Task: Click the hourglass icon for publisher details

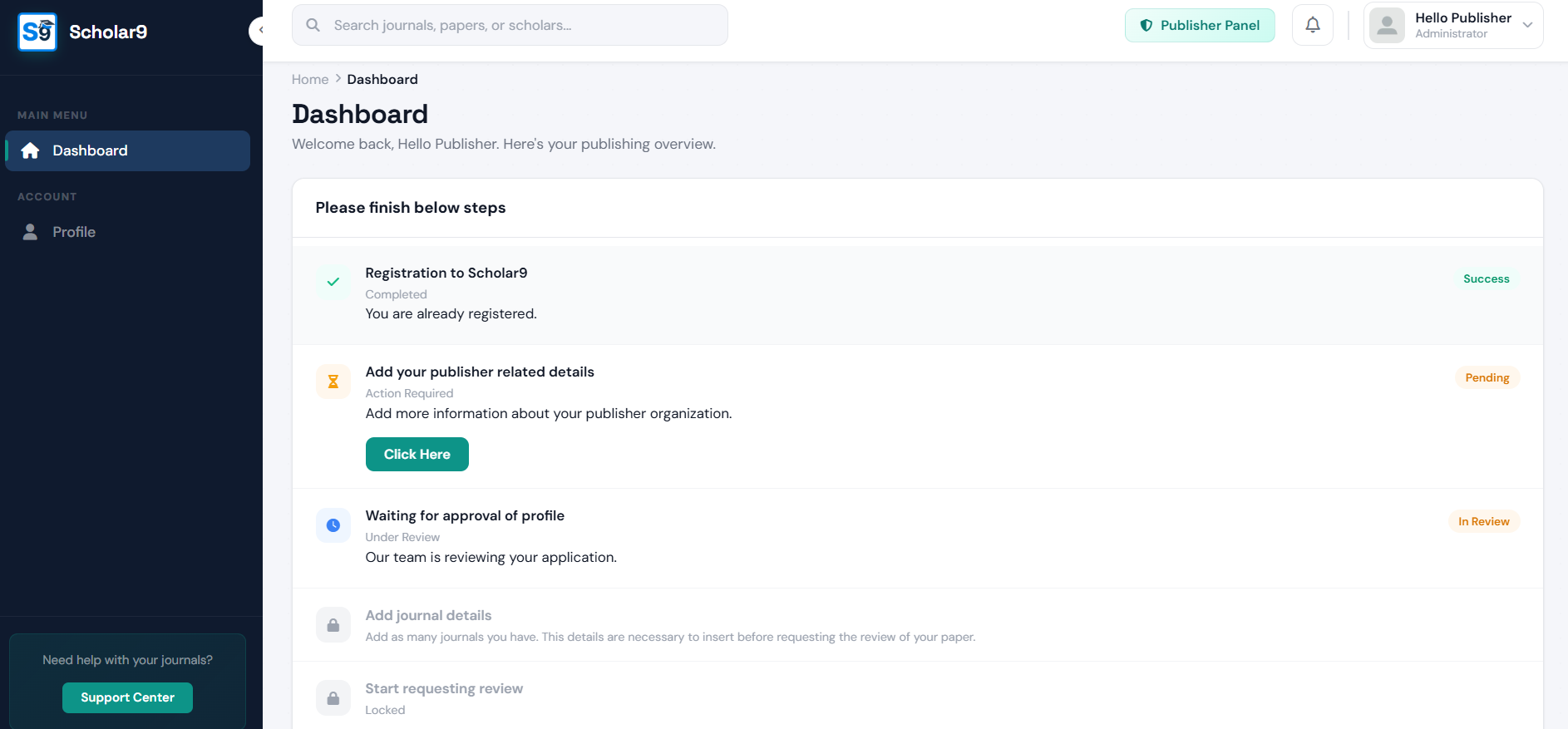Action: [333, 382]
